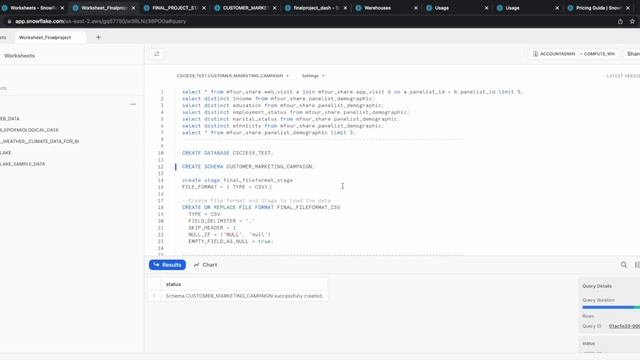Select the Worksheet_Finalproject worksheet tab
Viewport: 640px width, 360px height.
click(45, 37)
